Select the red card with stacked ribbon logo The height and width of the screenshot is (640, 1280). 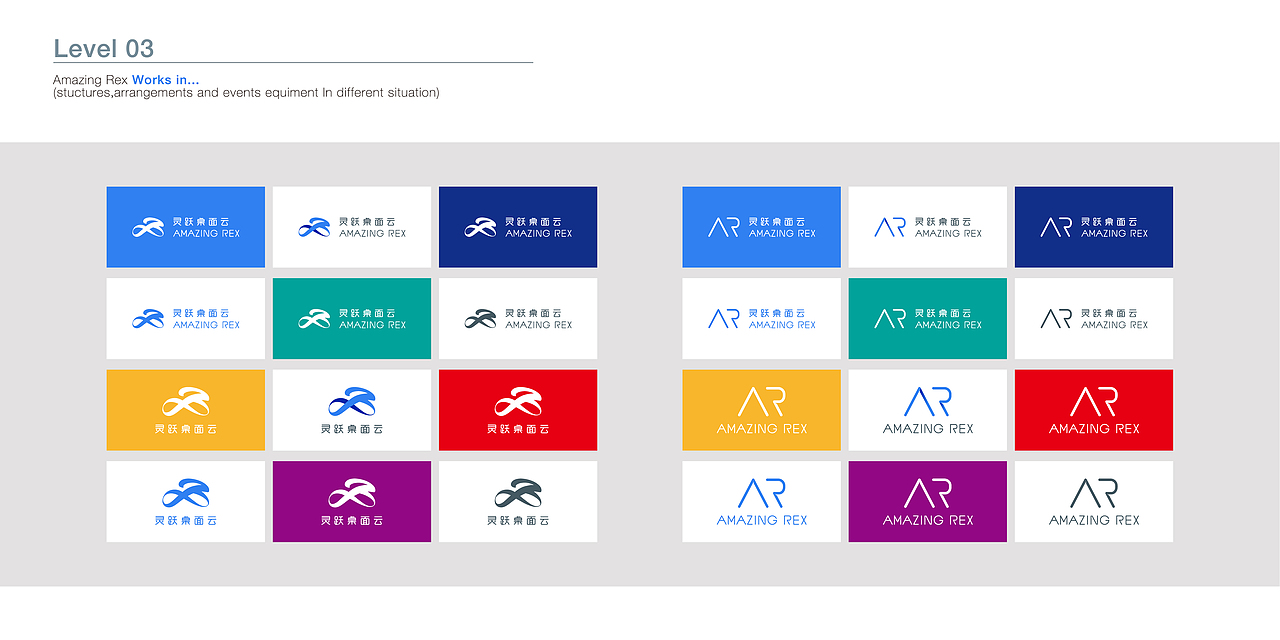[518, 410]
